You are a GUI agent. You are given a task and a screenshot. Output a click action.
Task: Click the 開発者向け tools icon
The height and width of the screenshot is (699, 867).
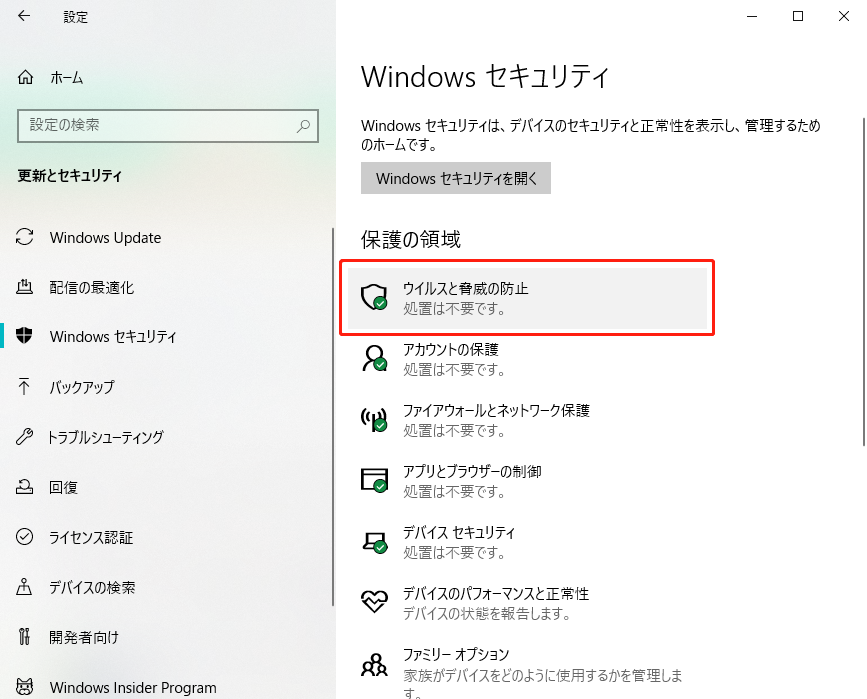tap(24, 637)
